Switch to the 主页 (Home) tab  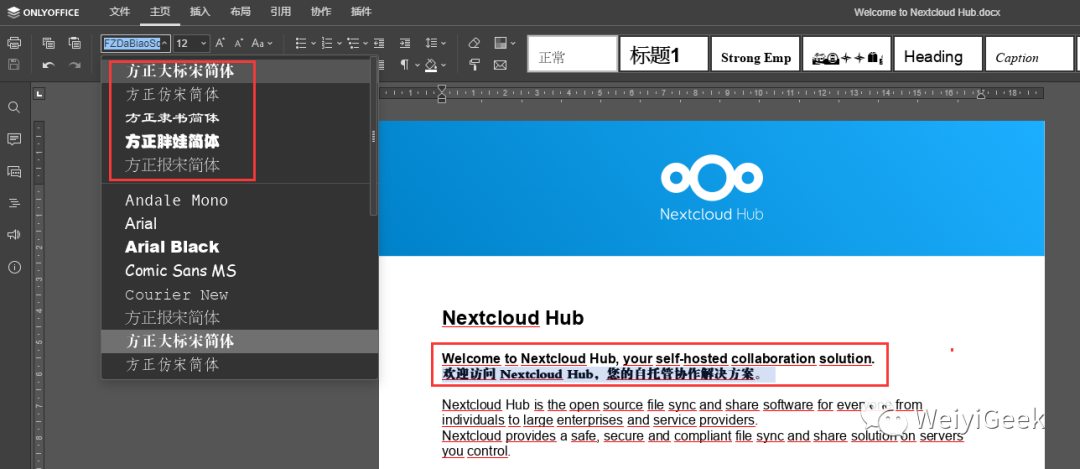[160, 12]
